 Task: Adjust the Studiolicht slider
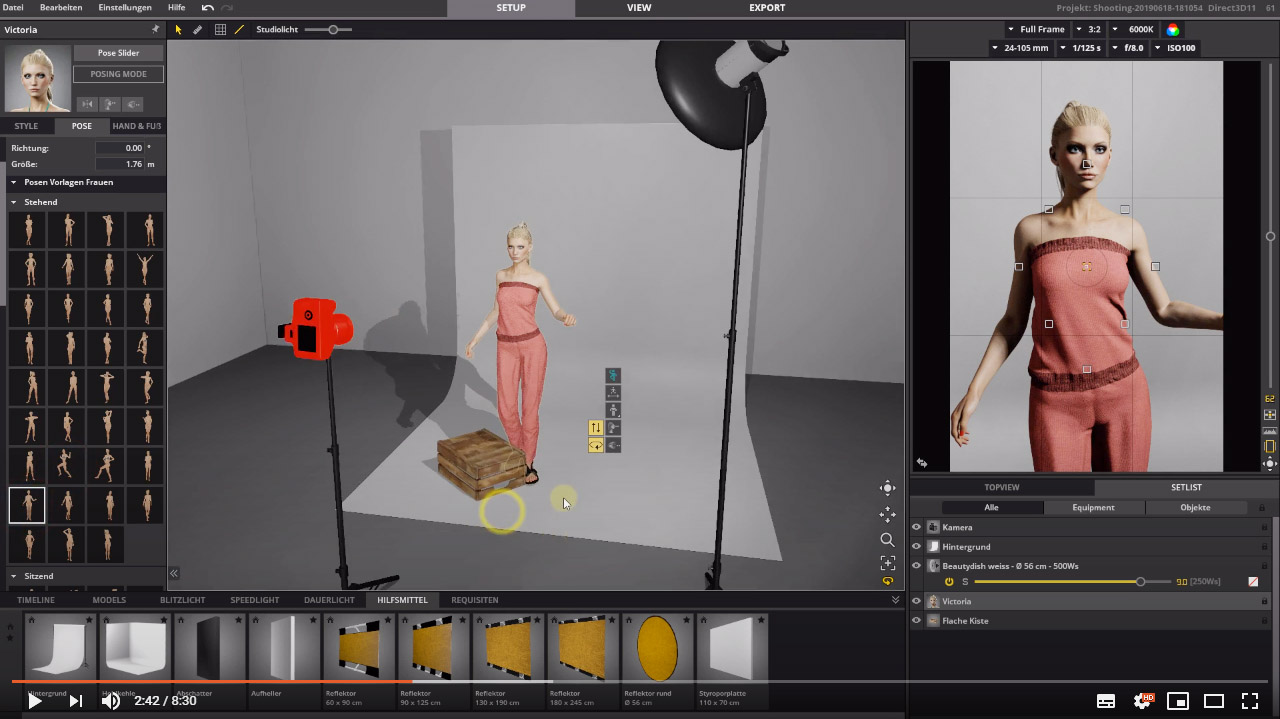click(333, 30)
